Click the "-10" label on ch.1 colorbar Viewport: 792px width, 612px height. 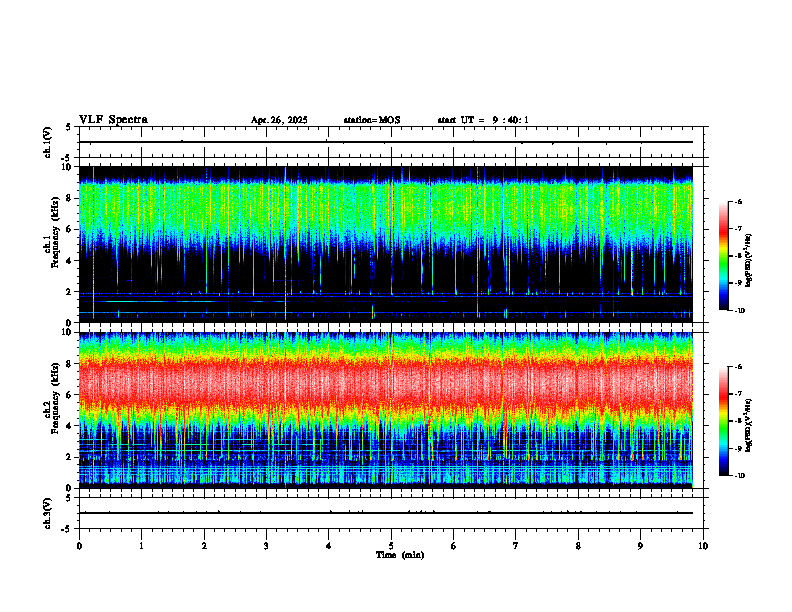pos(740,311)
